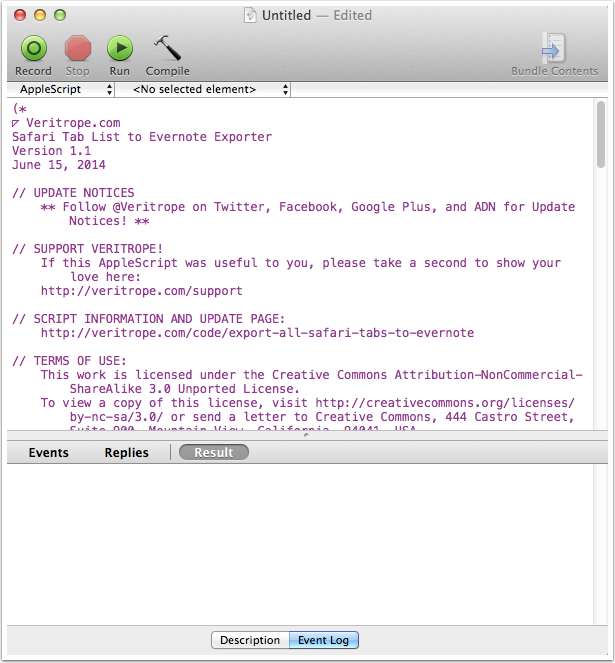Click '// SCRIPT INFORMATION AND UPDATE PAGE:' line
Screen dimensions: 615x663
click(x=148, y=319)
